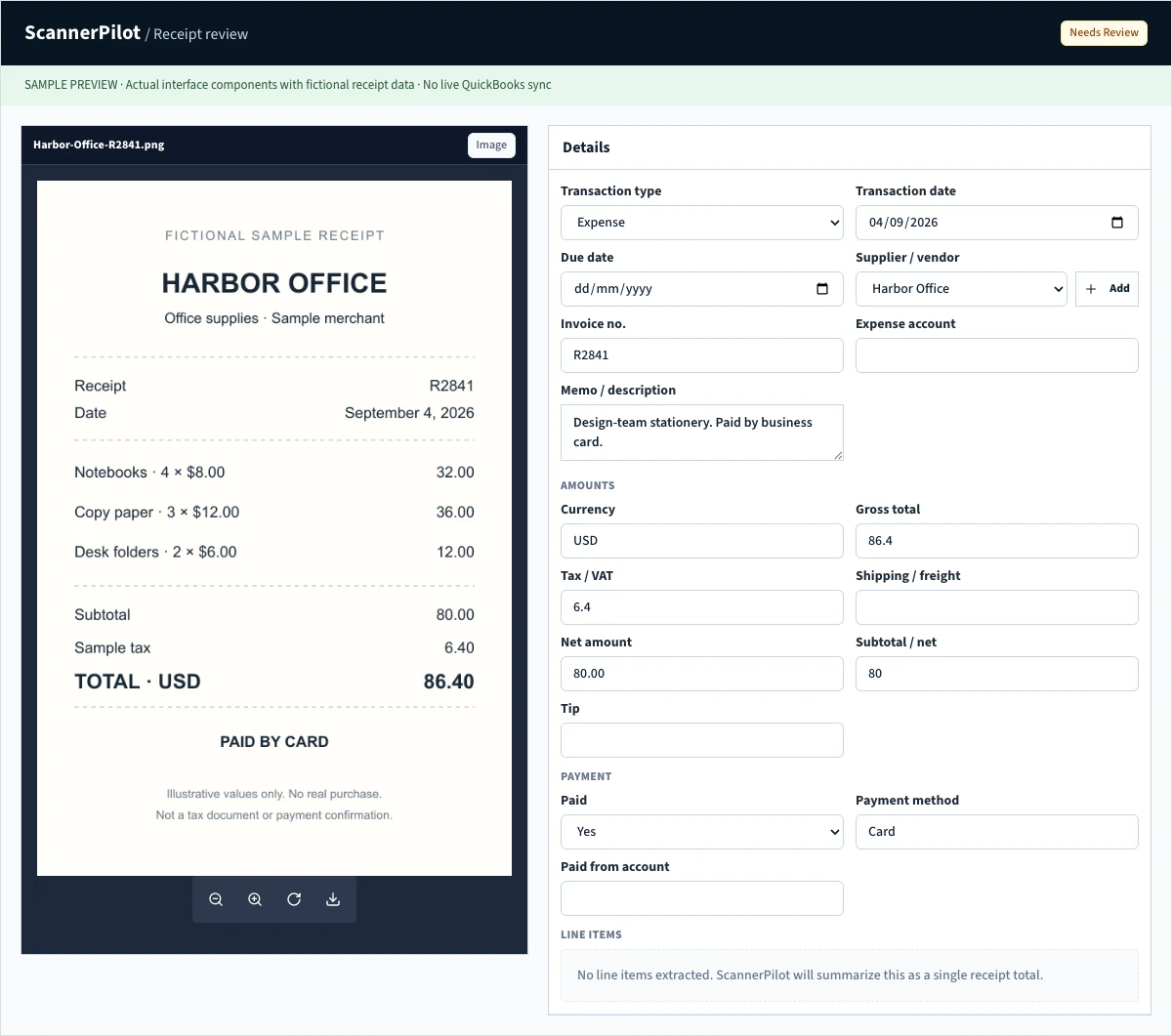
Task: Click the Net amount field
Action: (x=702, y=674)
